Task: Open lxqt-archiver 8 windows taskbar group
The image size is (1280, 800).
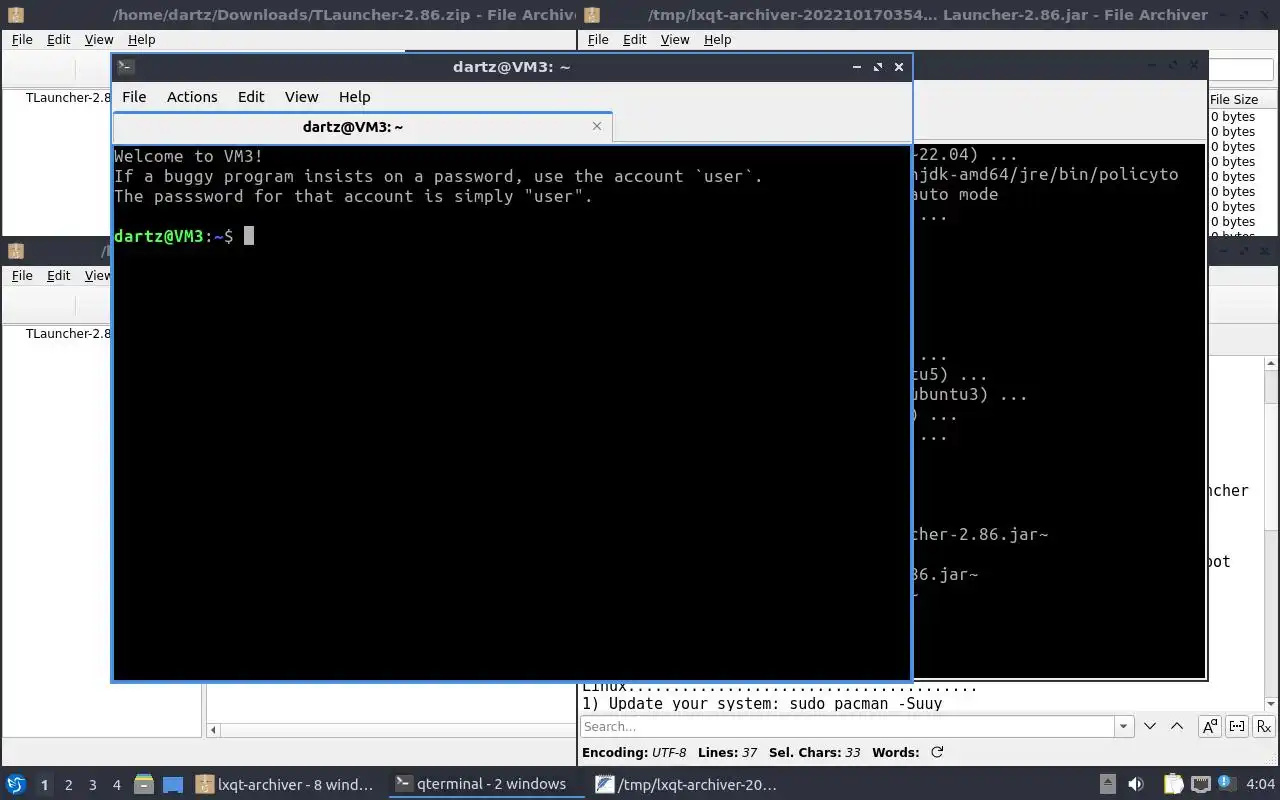Action: [287, 784]
